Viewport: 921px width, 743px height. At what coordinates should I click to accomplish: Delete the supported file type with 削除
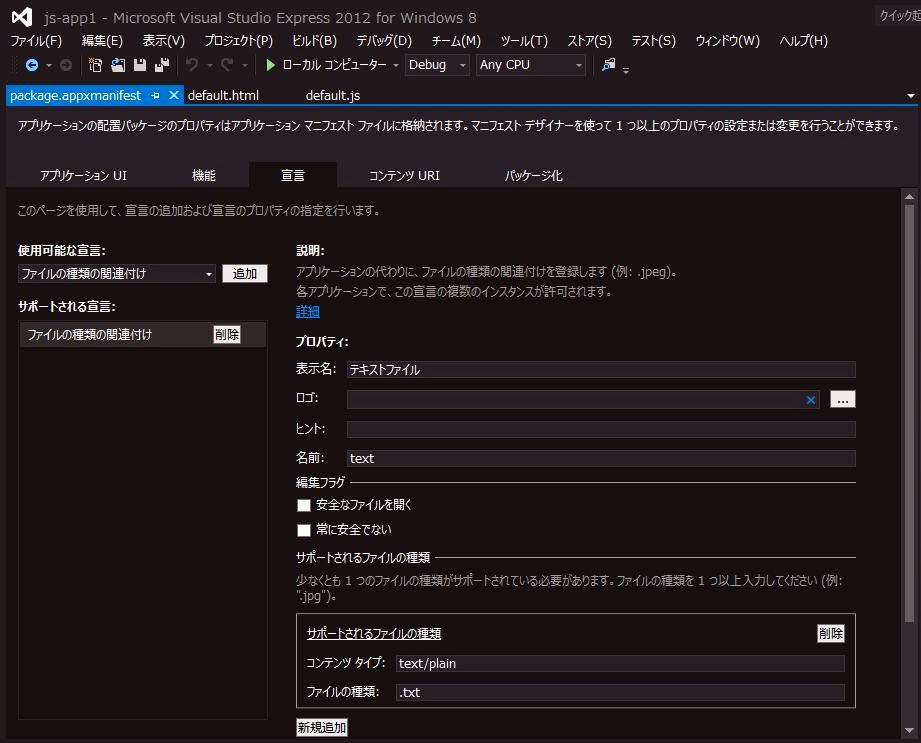click(831, 633)
